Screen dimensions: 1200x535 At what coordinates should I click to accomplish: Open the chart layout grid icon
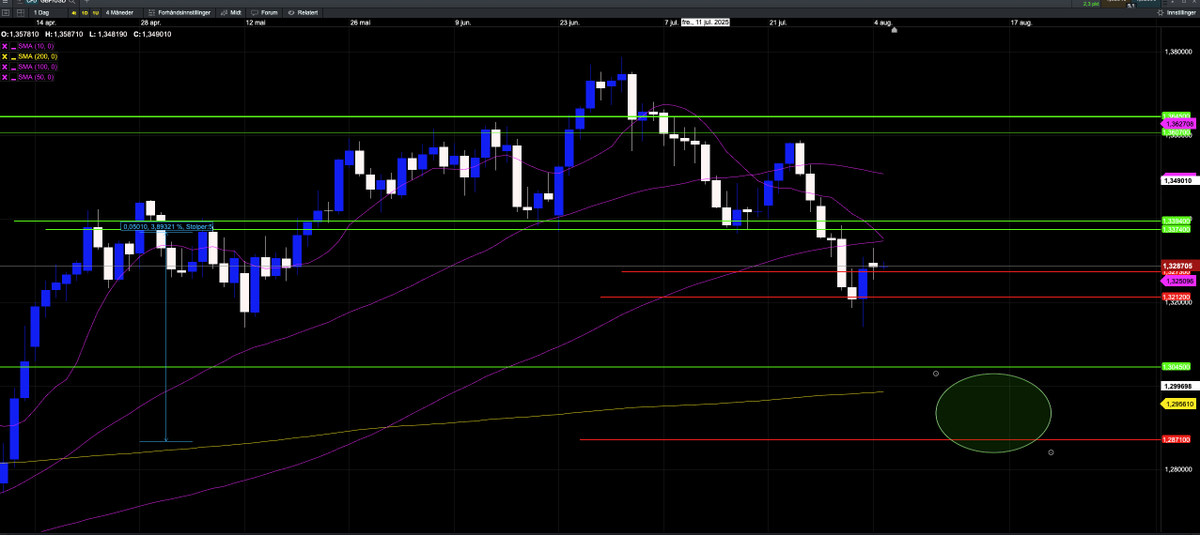pos(21,13)
